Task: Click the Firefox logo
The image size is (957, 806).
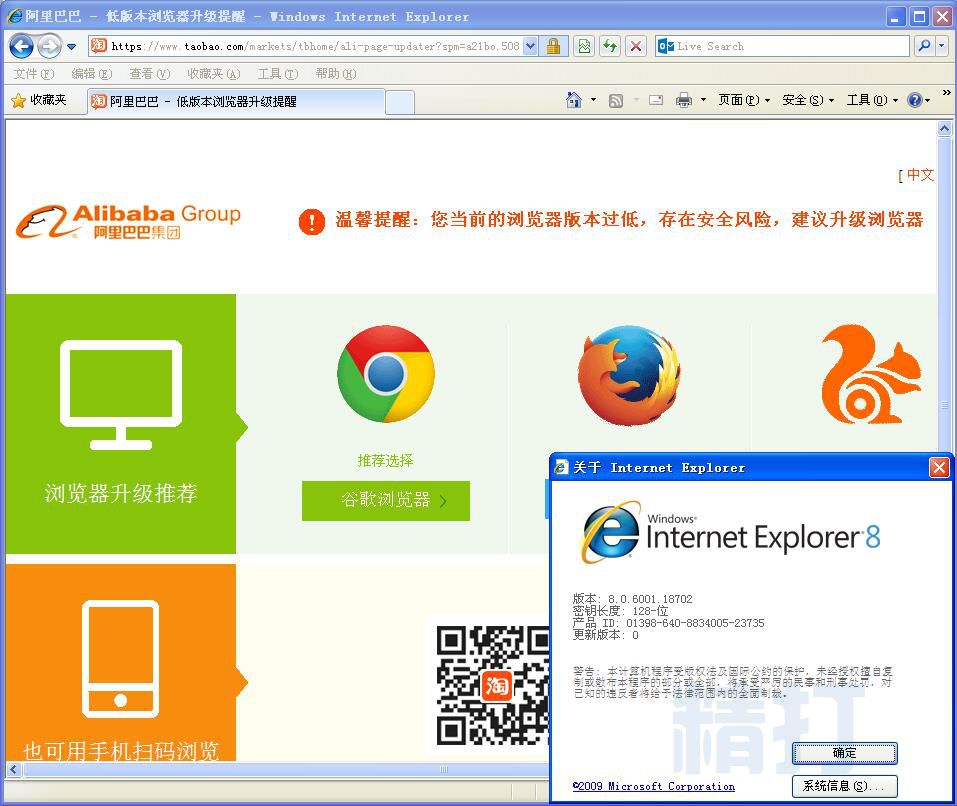Action: [x=629, y=375]
